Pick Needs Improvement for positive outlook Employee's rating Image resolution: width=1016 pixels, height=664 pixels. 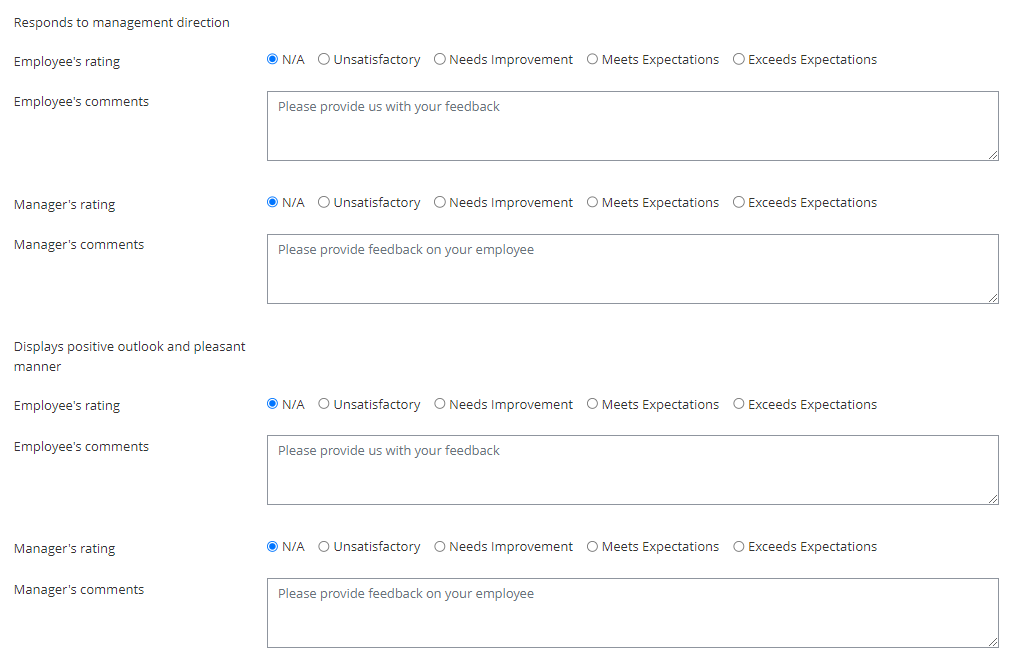click(x=440, y=405)
